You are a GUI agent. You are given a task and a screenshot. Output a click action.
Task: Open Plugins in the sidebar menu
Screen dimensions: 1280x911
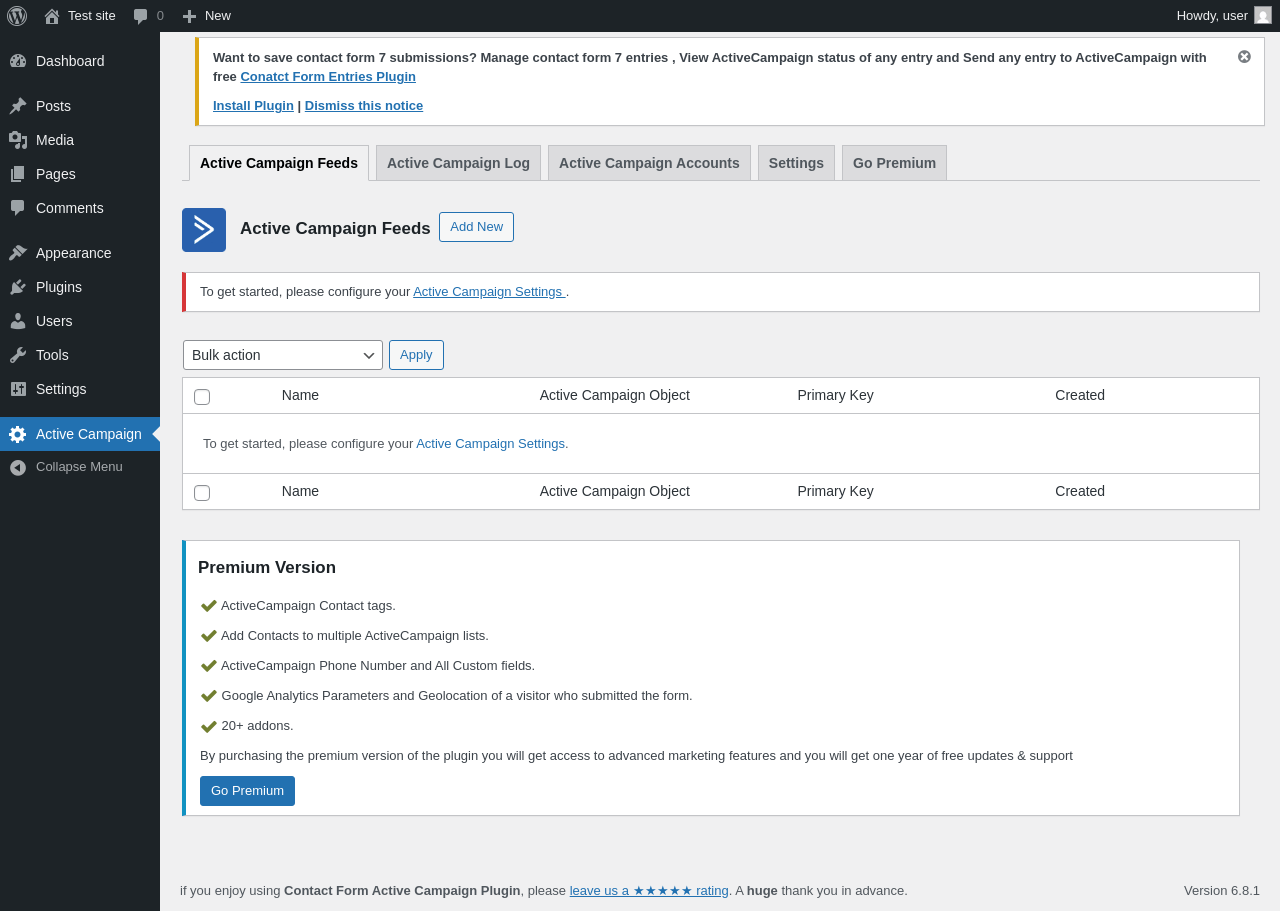(x=80, y=287)
